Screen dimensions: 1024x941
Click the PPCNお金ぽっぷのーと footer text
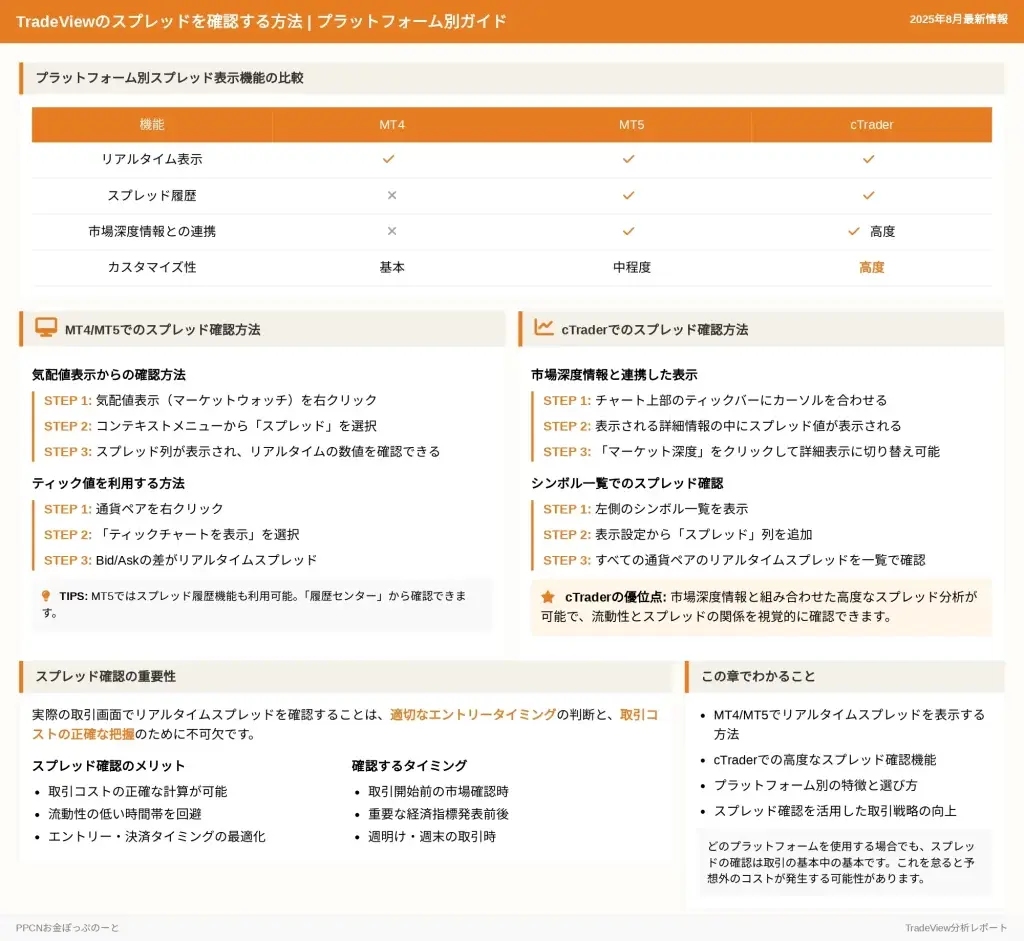(x=67, y=927)
